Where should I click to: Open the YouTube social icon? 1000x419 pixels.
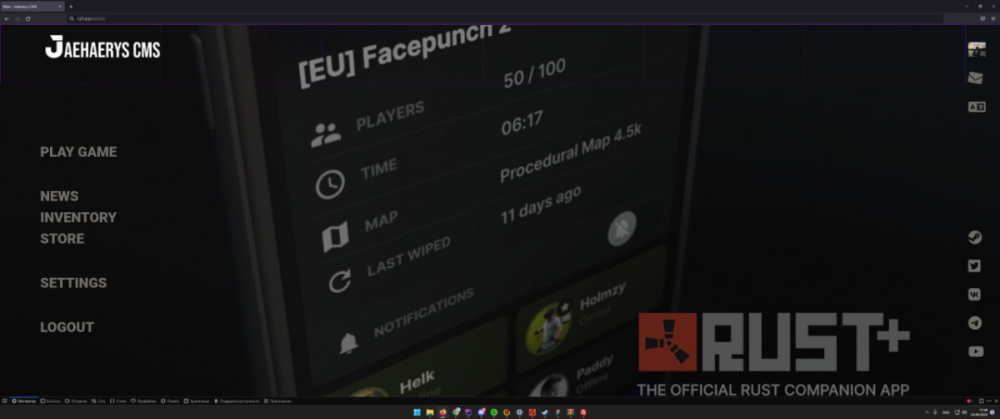tap(975, 351)
